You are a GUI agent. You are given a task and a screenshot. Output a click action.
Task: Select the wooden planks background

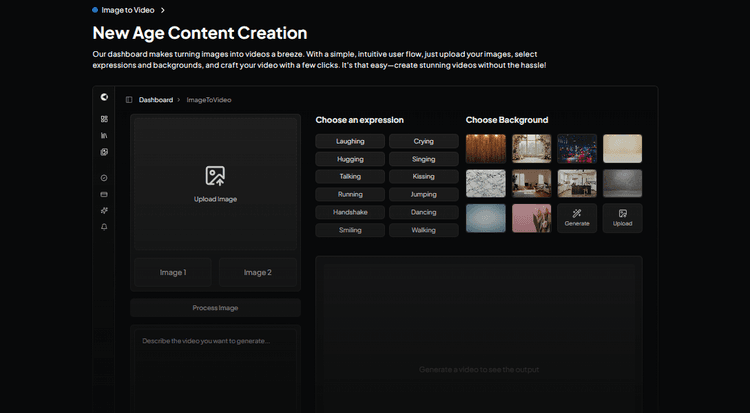pos(486,148)
